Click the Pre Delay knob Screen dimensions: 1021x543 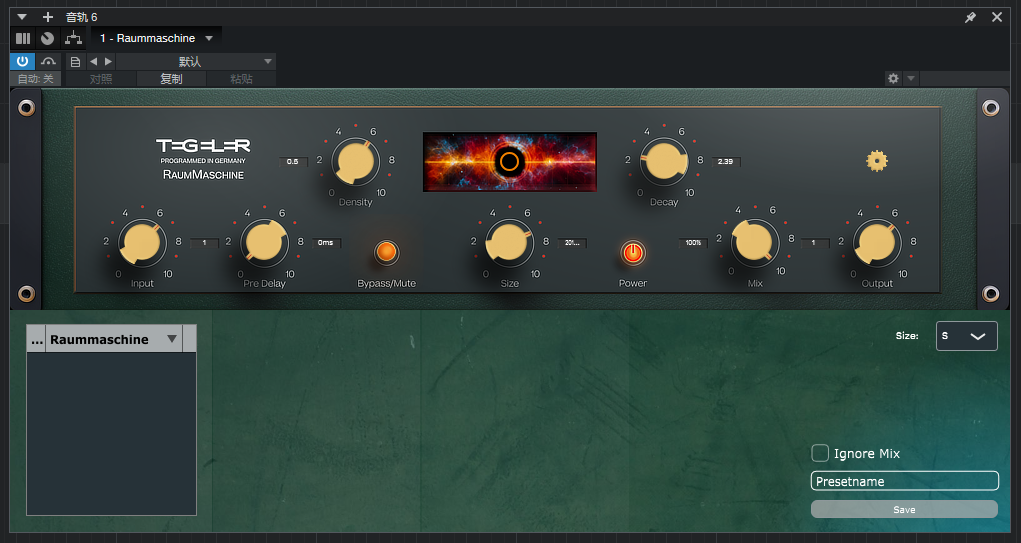point(264,242)
